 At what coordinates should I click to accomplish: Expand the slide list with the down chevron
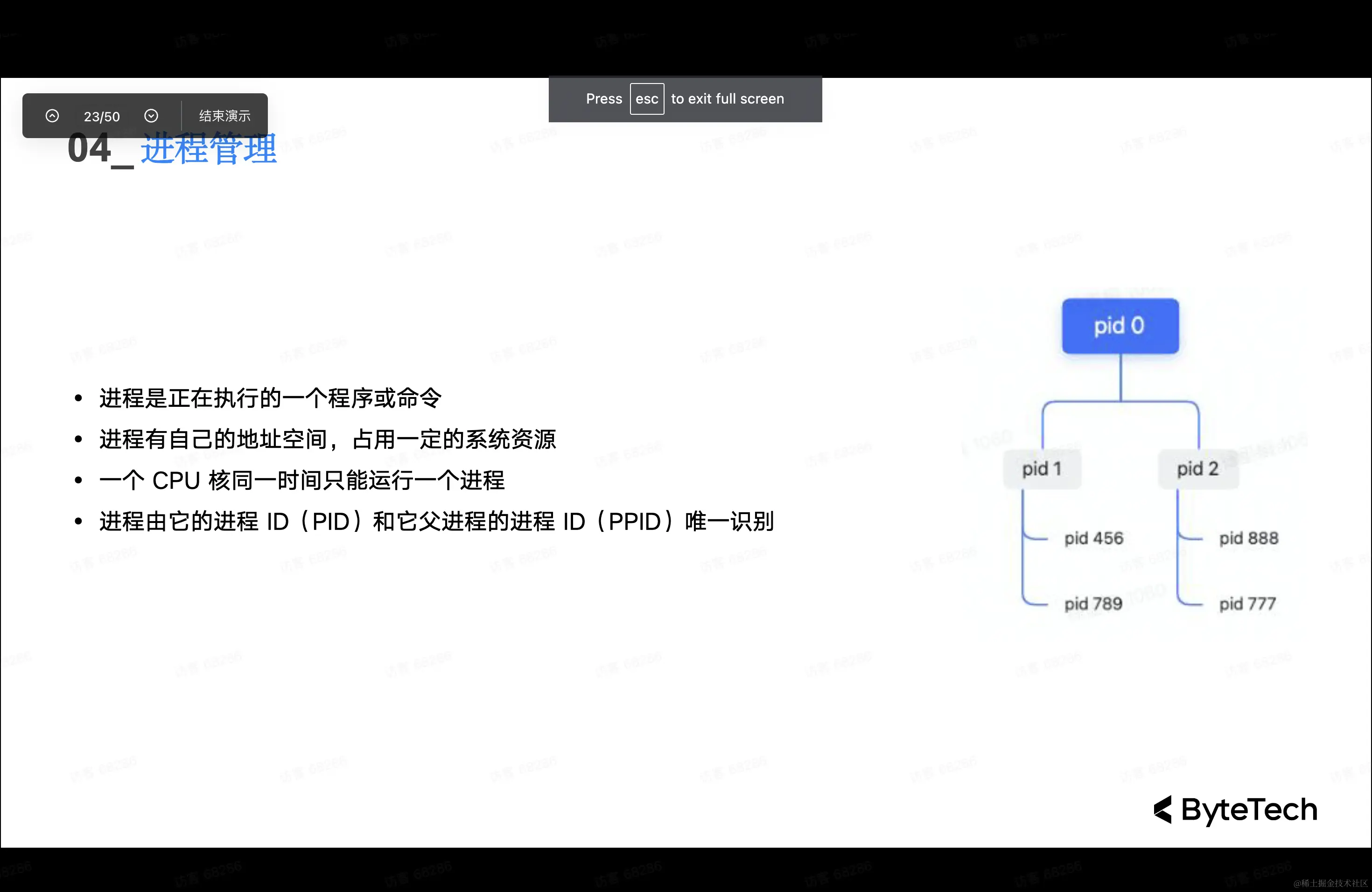(x=152, y=116)
